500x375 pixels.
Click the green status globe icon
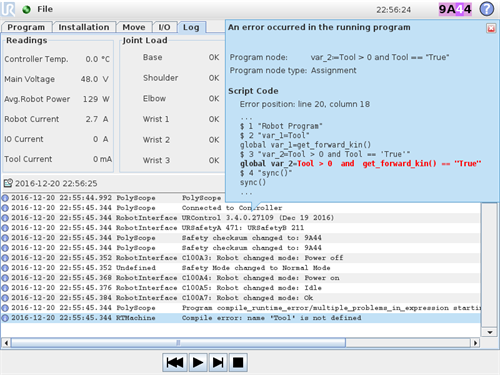coord(26,9)
